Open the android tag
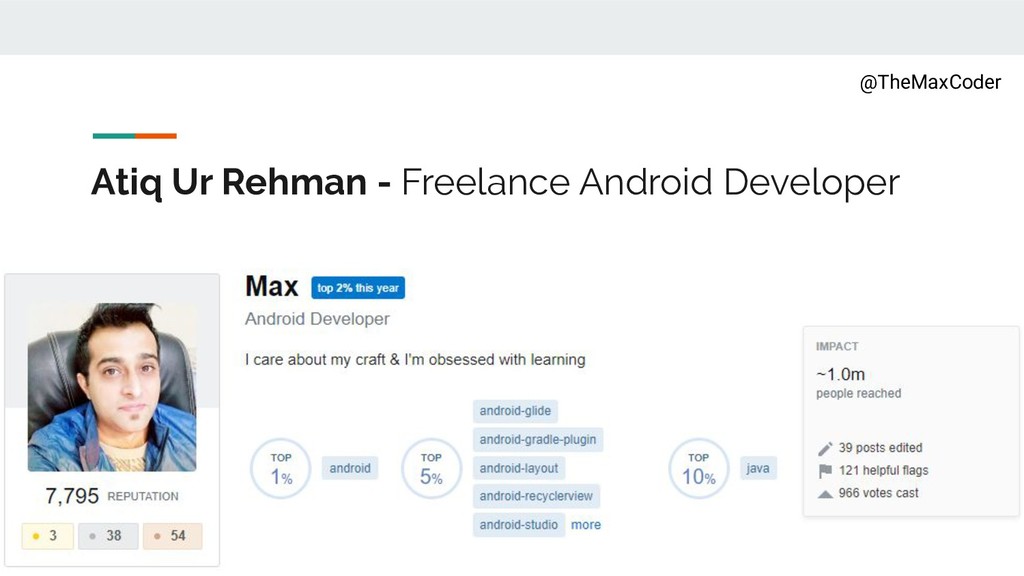This screenshot has height=576, width=1024. coord(350,468)
